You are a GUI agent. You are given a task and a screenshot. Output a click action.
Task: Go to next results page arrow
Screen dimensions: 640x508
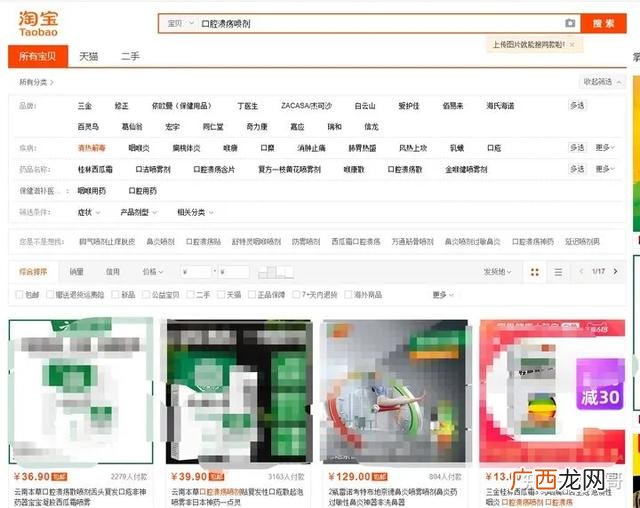coord(616,271)
